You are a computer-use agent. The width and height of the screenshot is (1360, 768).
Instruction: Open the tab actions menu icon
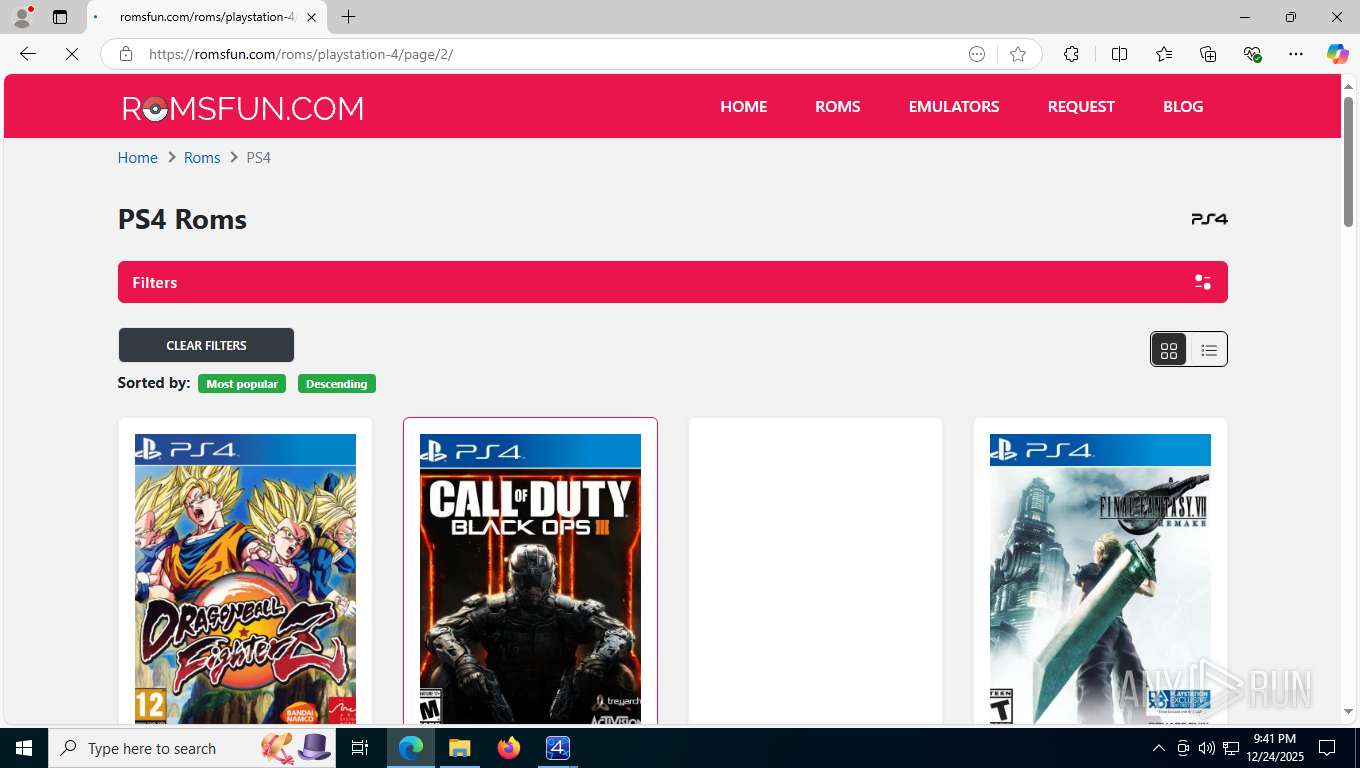tap(60, 17)
